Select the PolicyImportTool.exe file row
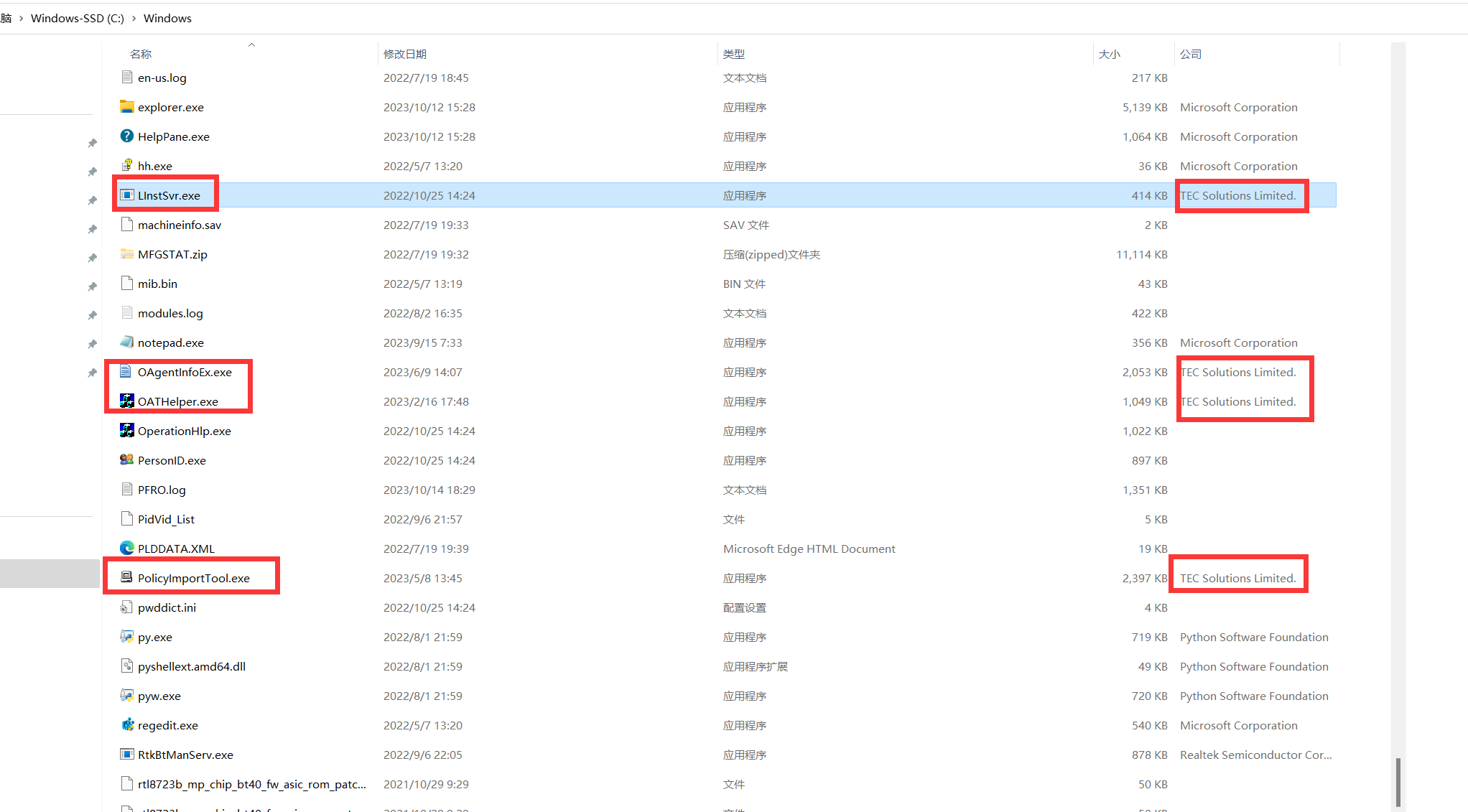Viewport: 1468px width, 812px height. [194, 578]
